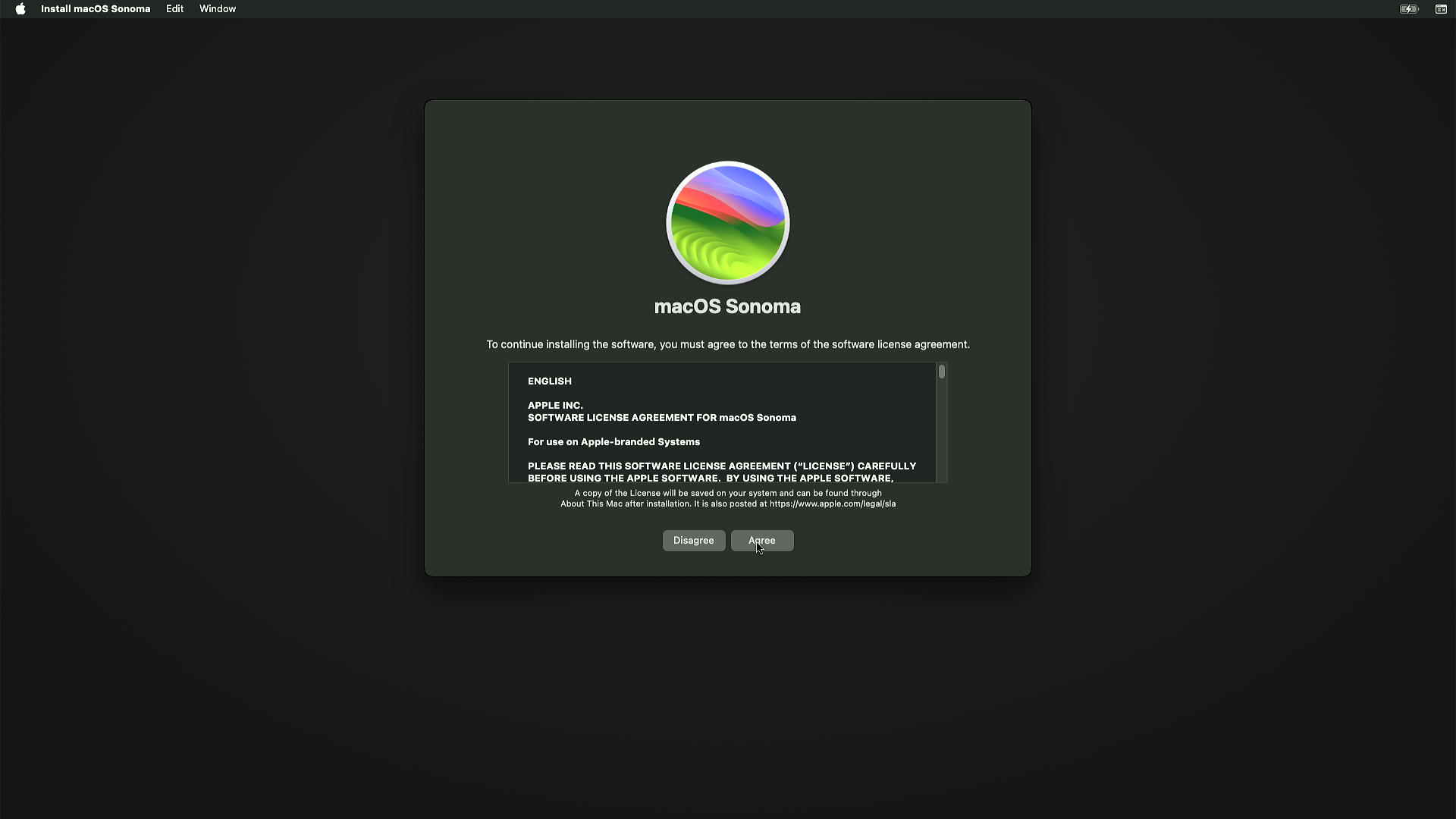Open the Edit menu

coord(174,9)
